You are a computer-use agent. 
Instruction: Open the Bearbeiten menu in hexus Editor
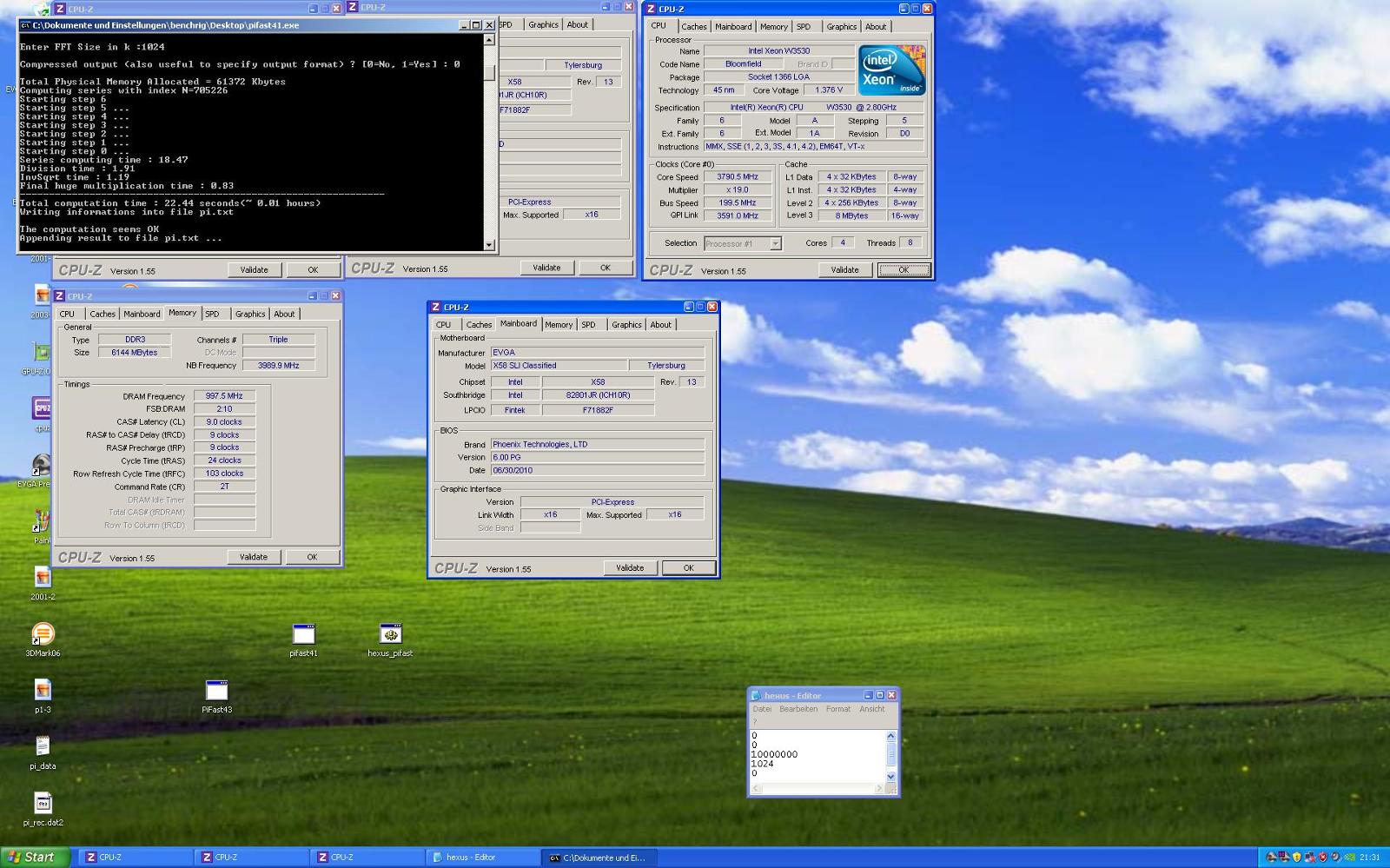798,709
